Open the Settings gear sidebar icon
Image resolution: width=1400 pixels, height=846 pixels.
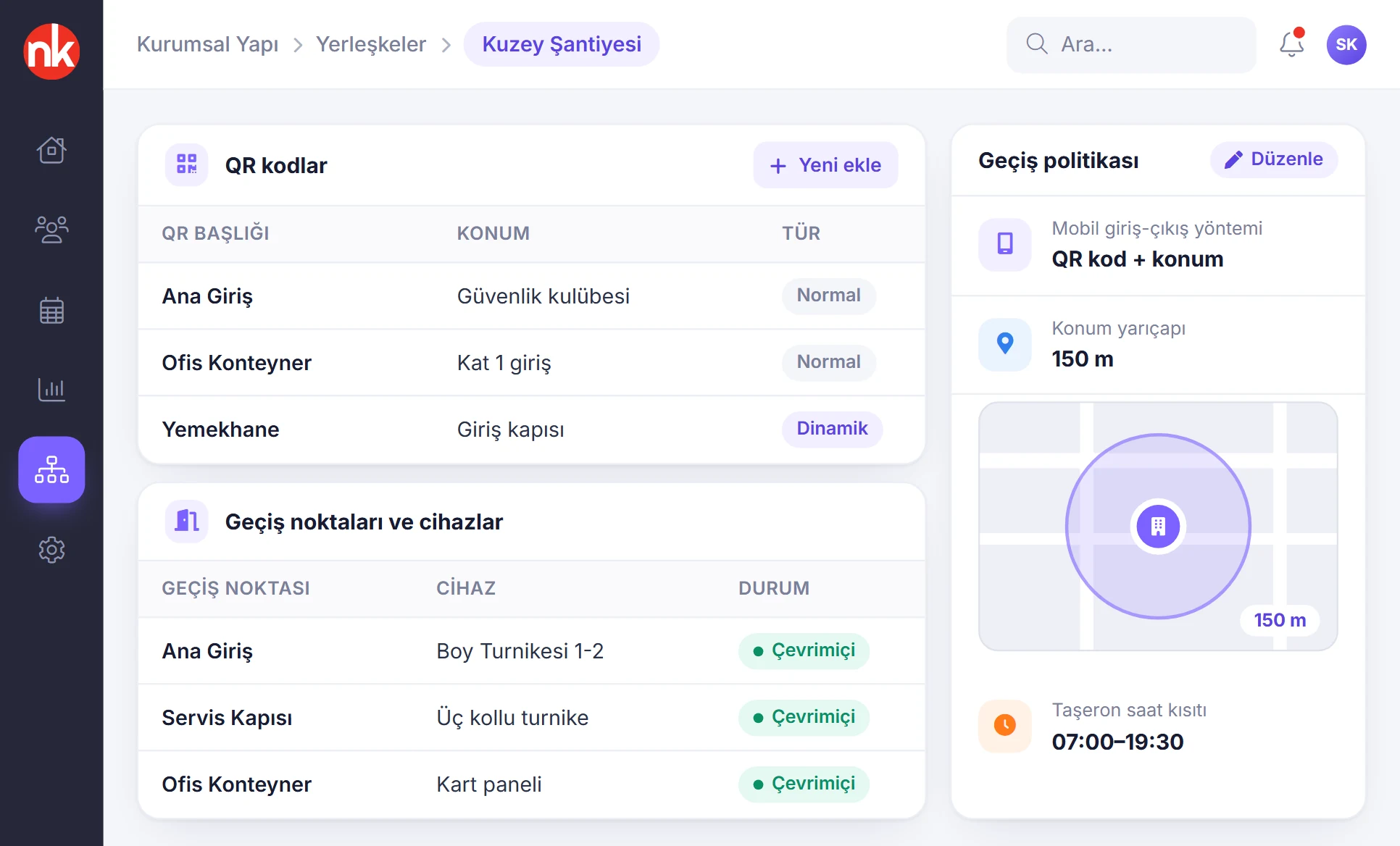(x=51, y=550)
